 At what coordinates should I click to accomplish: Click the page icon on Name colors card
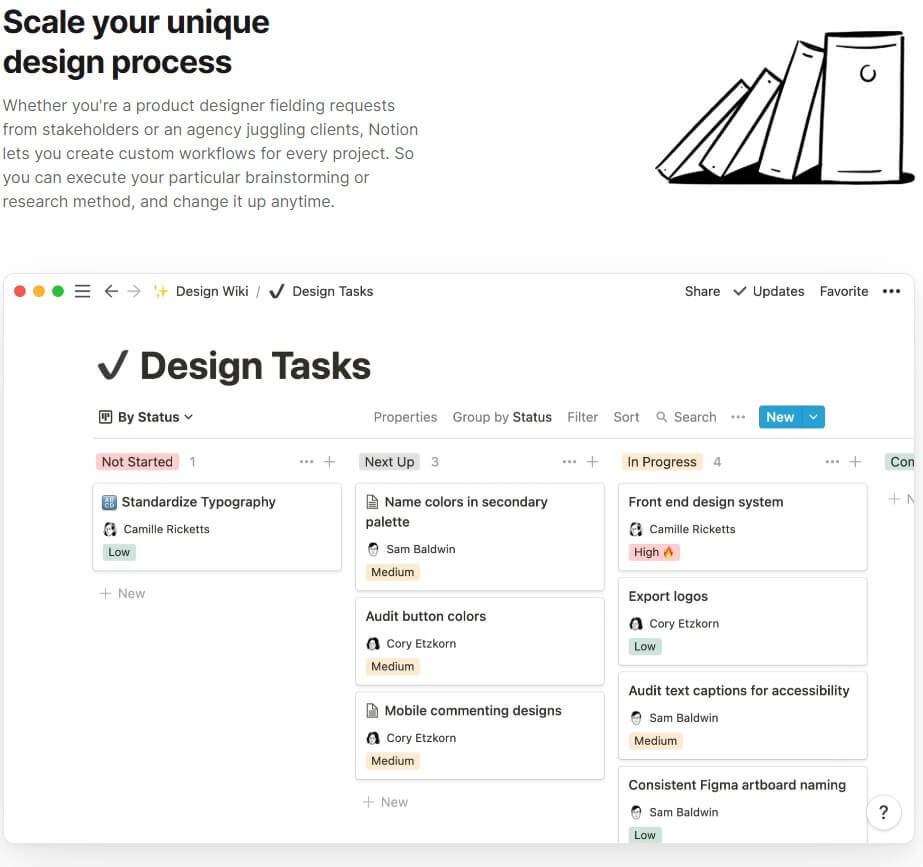click(x=373, y=502)
